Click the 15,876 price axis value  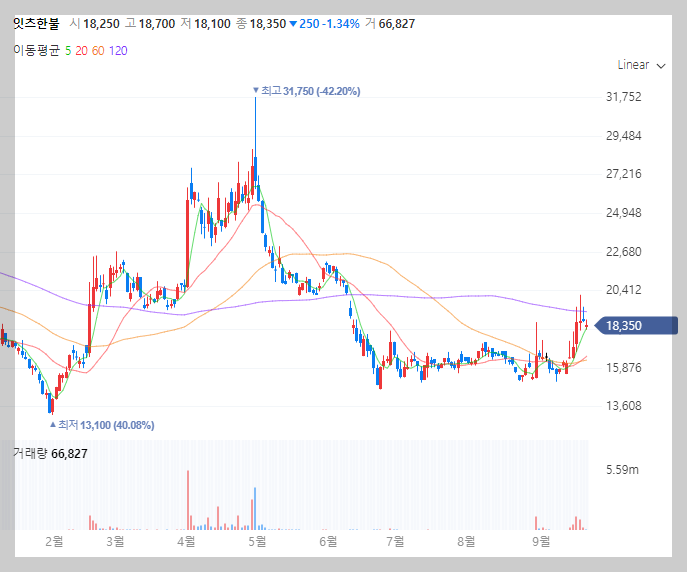coord(623,367)
